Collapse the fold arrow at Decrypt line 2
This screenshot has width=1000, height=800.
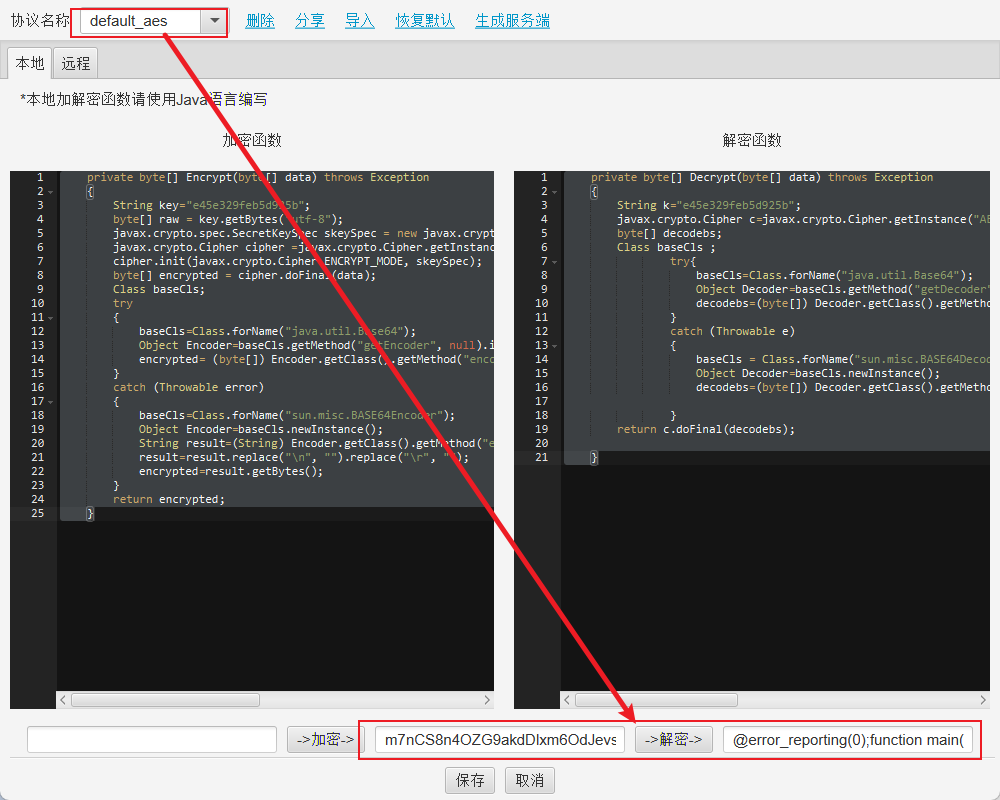(554, 192)
